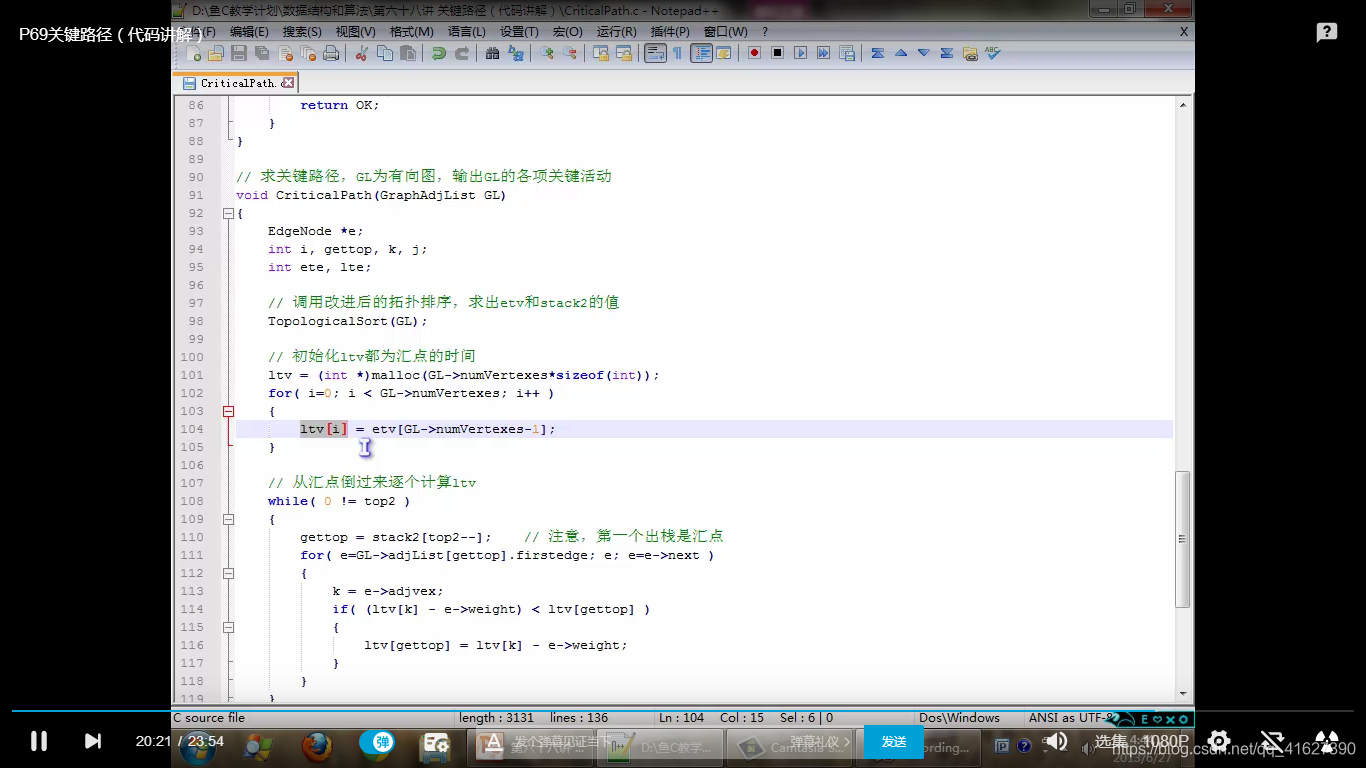Screen dimensions: 1366x768
Task: Open the 弹幕礼仪 link
Action: coord(821,741)
